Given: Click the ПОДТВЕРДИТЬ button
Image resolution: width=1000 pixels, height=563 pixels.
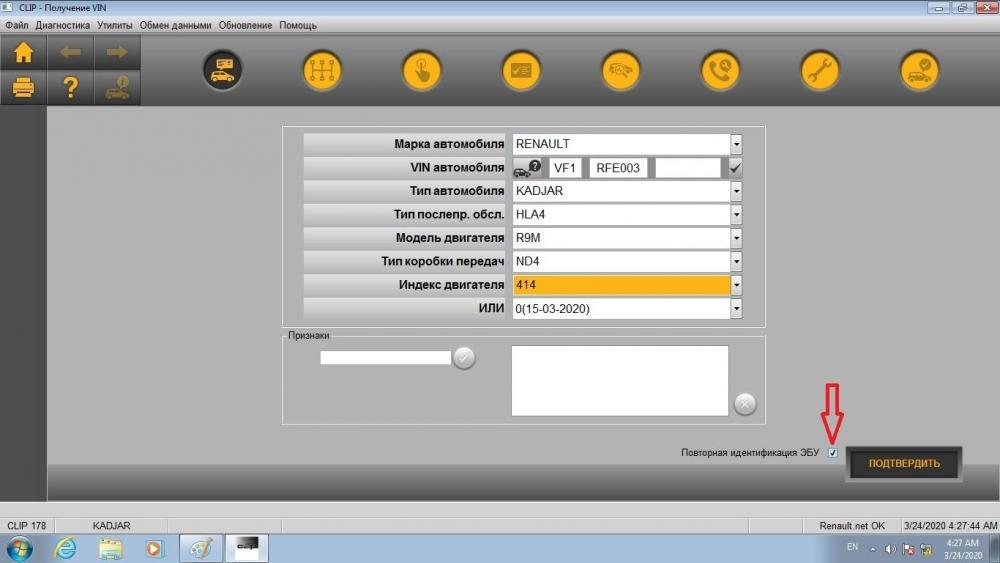Looking at the screenshot, I should tap(904, 464).
